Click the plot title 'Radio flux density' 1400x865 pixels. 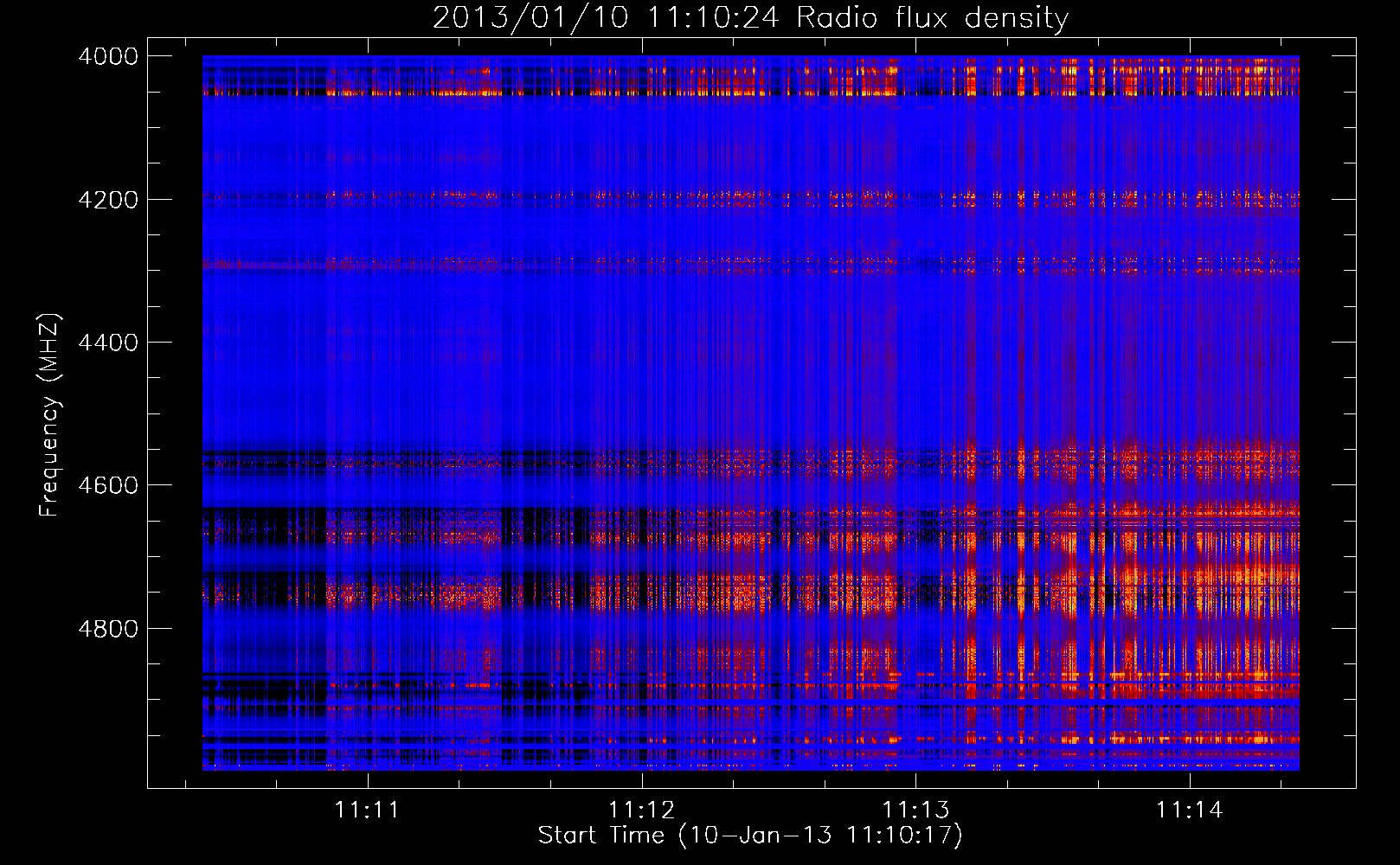click(x=933, y=18)
